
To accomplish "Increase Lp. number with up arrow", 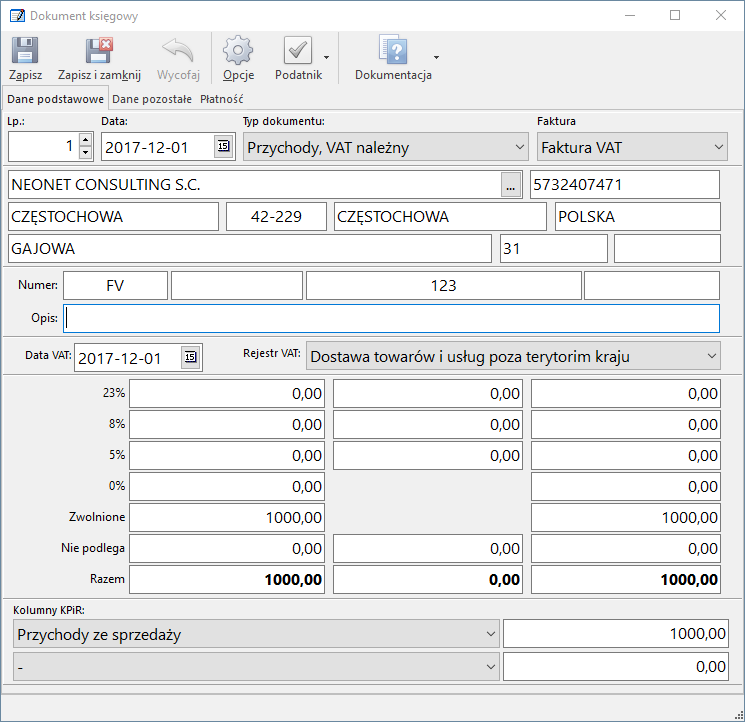I will coord(85,140).
